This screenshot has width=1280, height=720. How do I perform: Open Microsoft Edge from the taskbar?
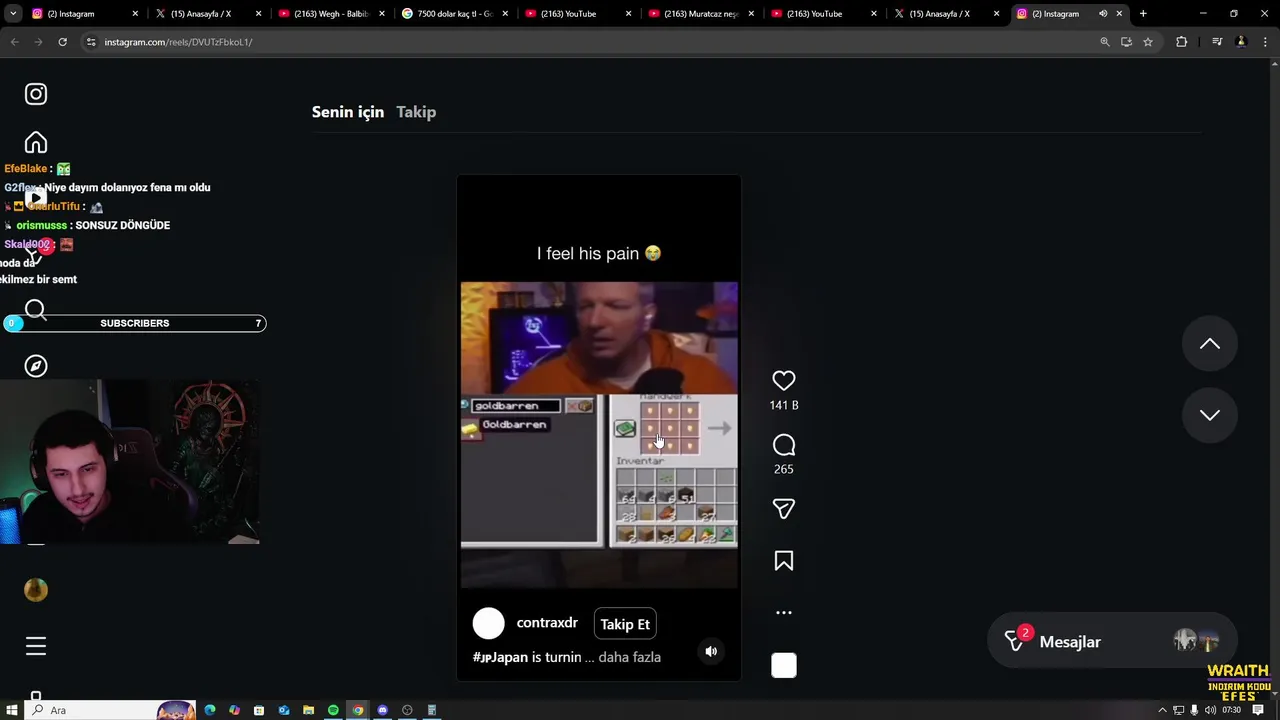tap(210, 710)
